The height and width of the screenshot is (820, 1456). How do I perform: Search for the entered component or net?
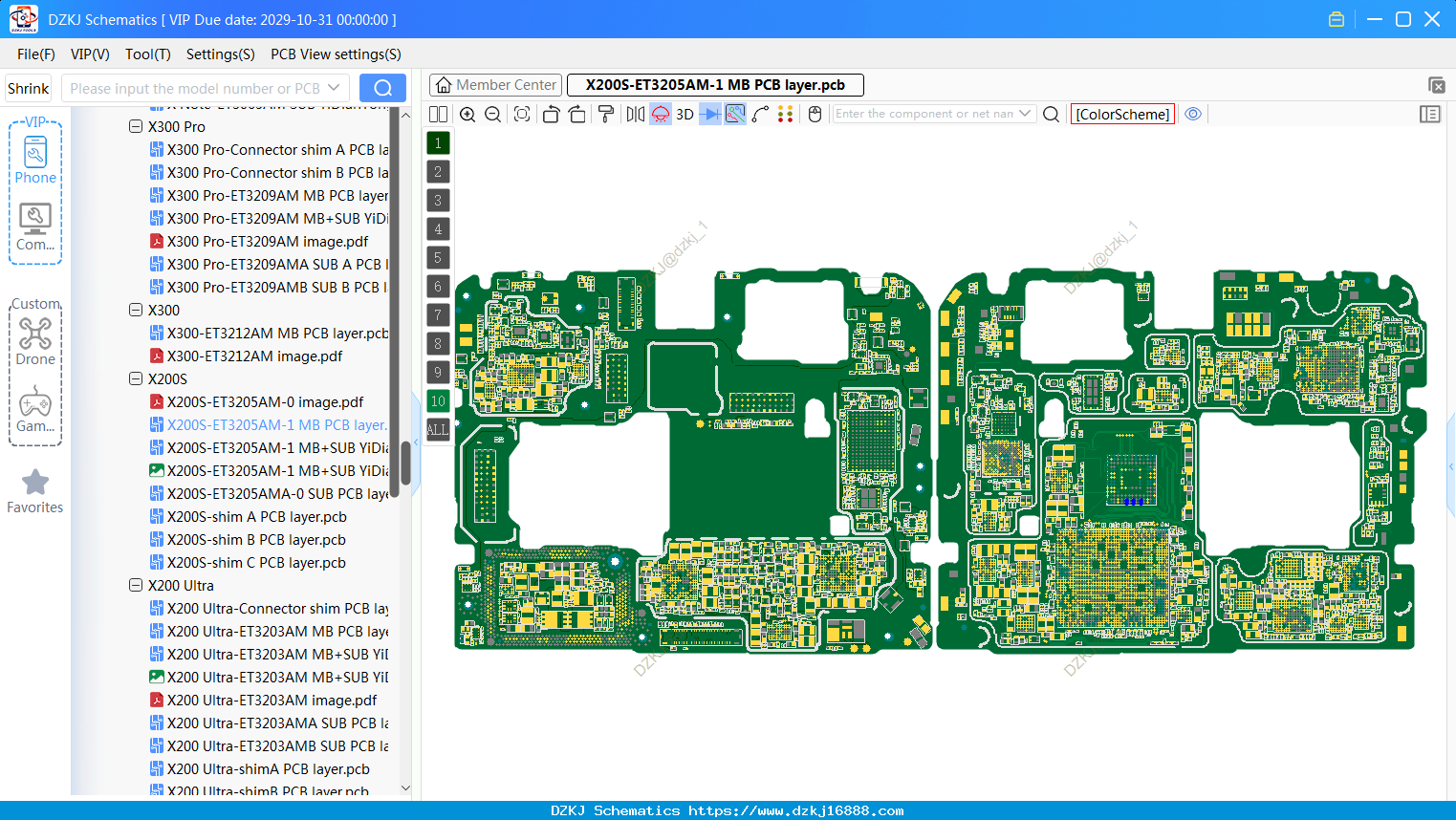pos(1051,114)
